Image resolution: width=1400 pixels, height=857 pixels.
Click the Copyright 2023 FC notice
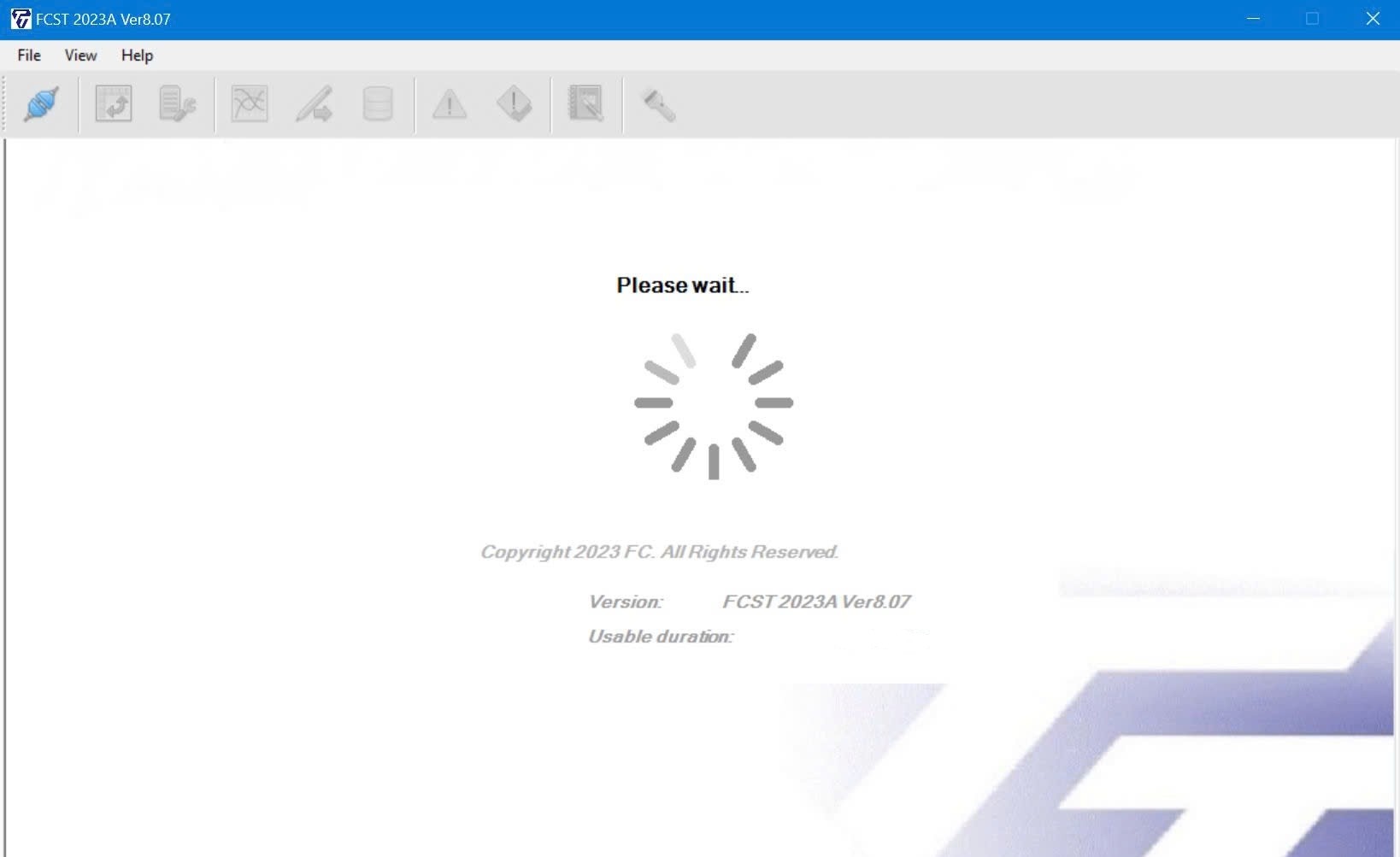pos(659,552)
